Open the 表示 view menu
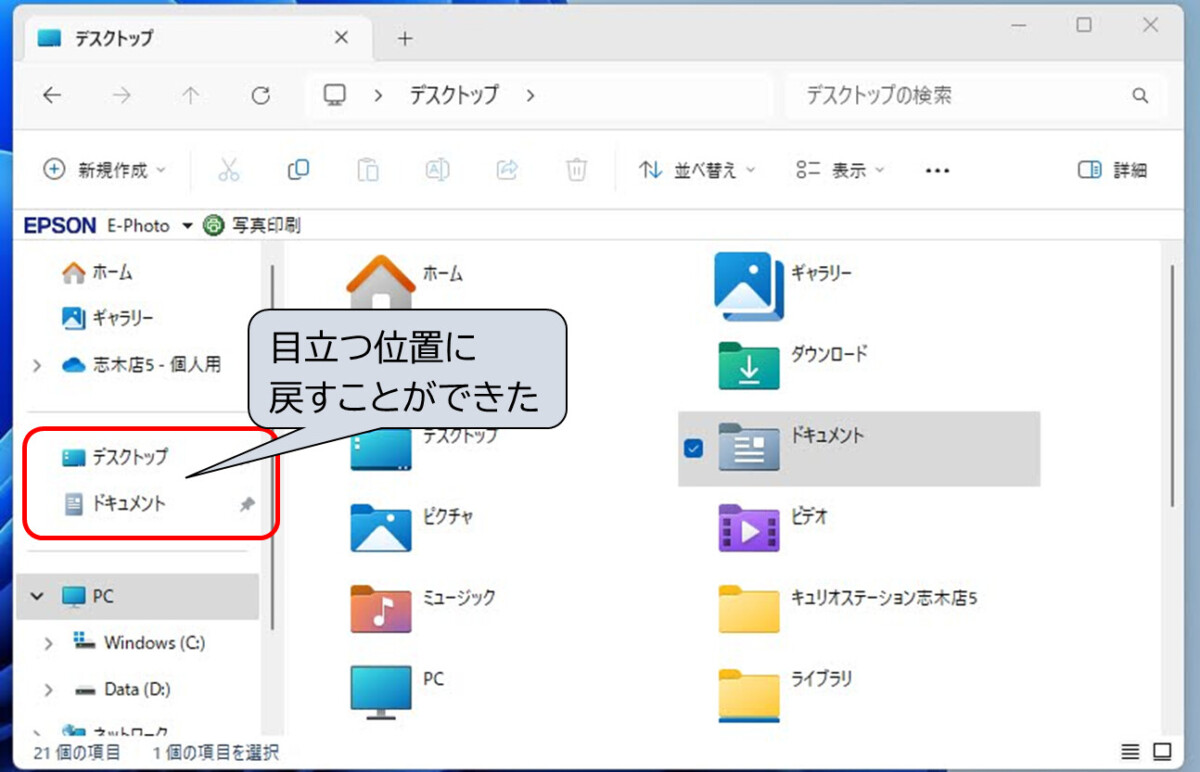1200x772 pixels. coord(840,170)
